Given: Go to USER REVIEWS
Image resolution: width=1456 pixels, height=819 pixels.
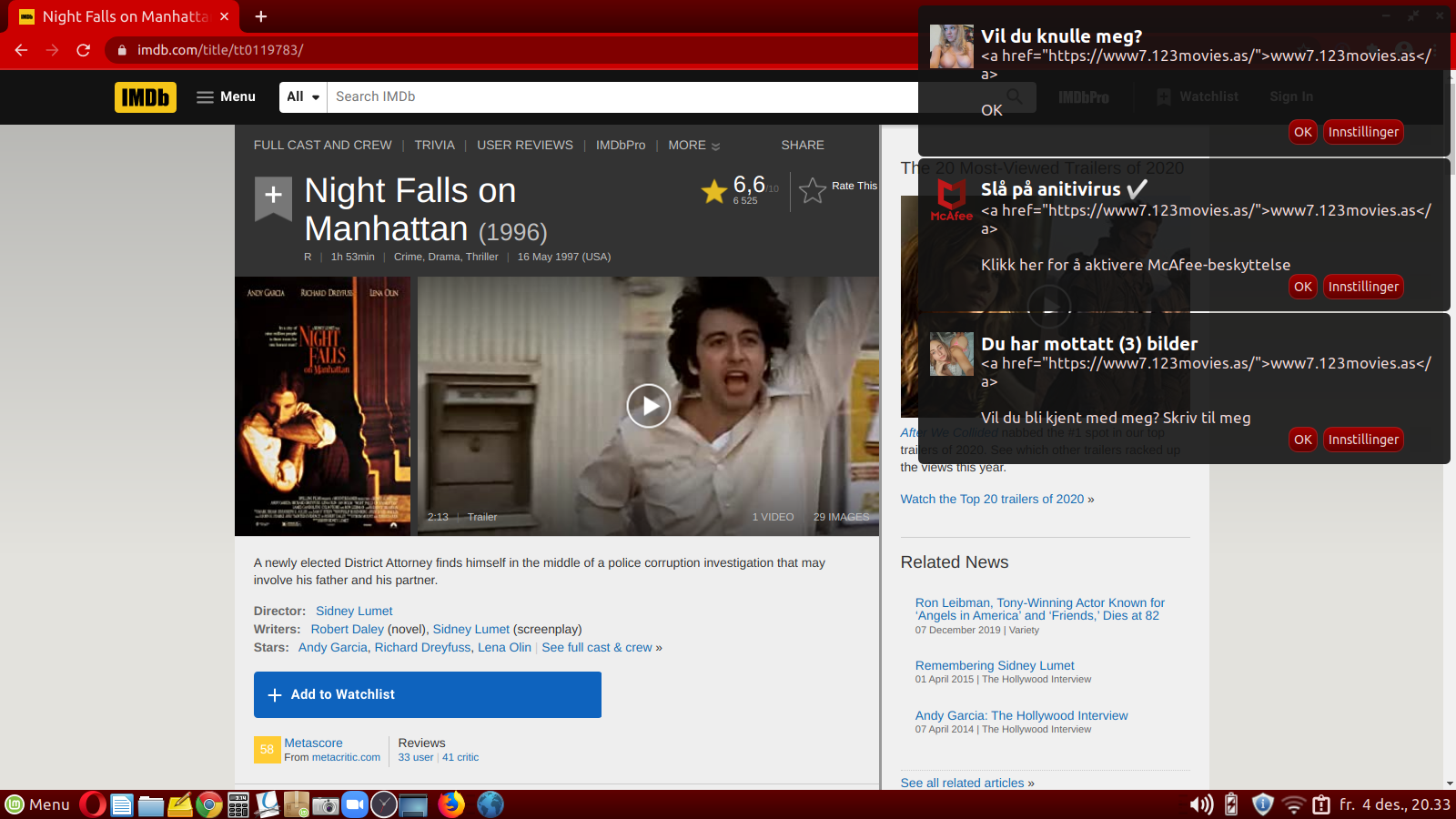Looking at the screenshot, I should [x=525, y=145].
